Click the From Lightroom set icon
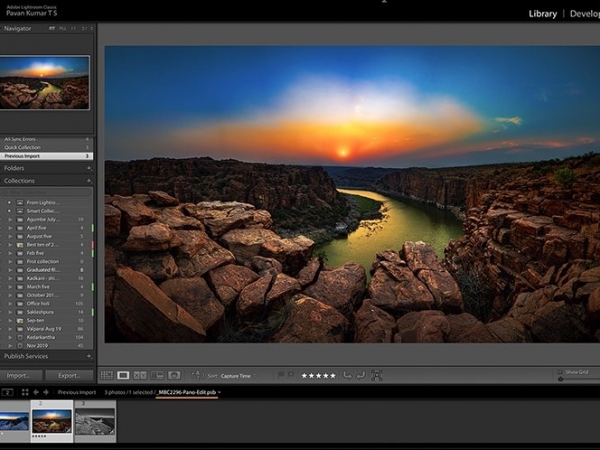 20,202
